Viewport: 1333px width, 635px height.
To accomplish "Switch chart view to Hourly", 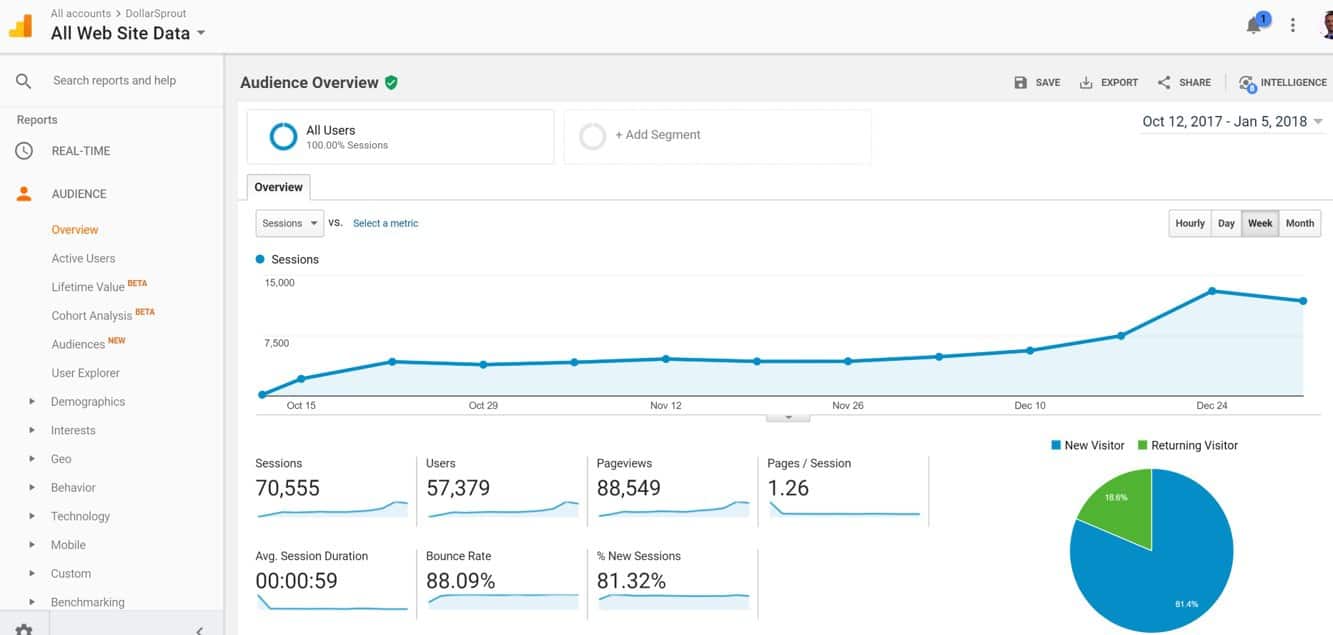I will [1189, 223].
